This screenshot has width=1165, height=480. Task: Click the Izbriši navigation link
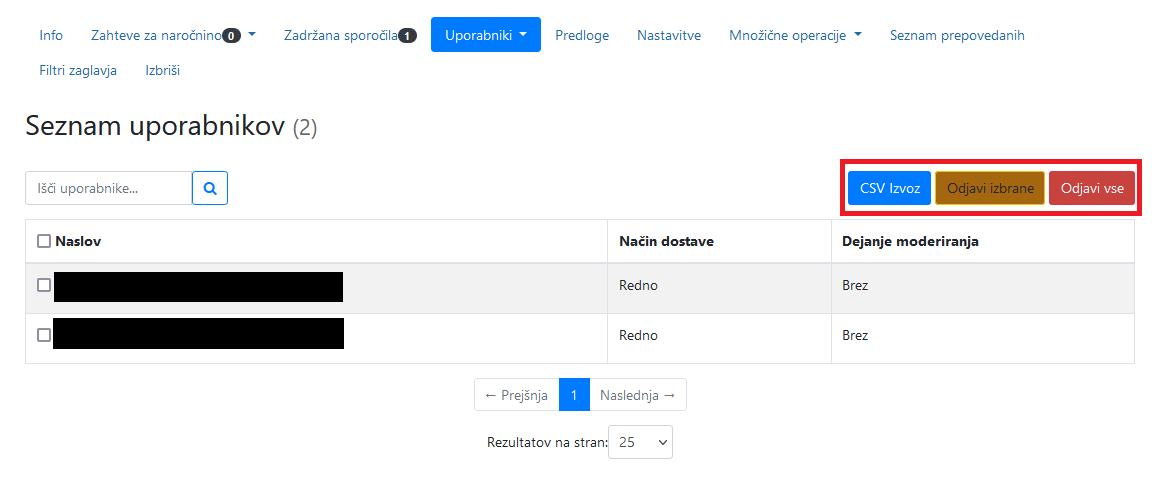point(163,71)
